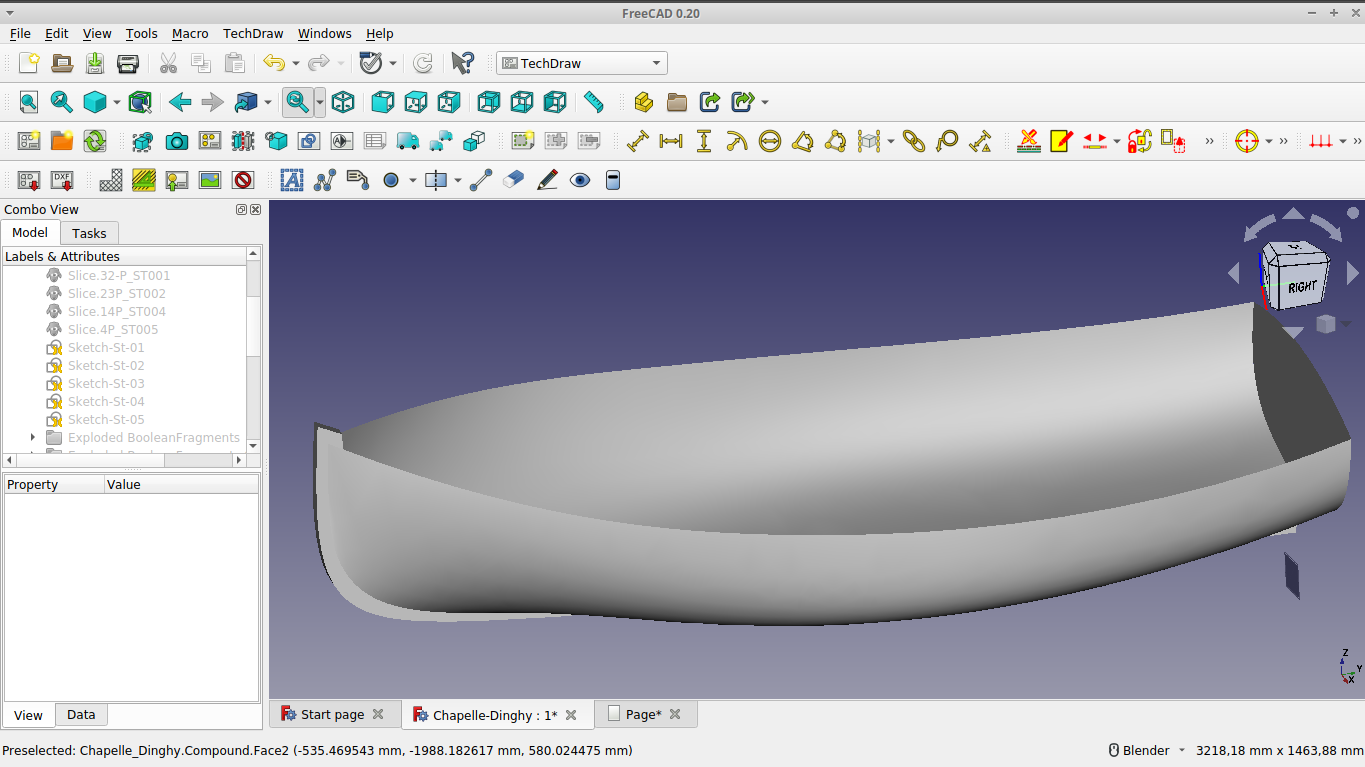This screenshot has width=1365, height=767.
Task: Click the RIGHT face of the navigation cube
Action: coord(1302,287)
